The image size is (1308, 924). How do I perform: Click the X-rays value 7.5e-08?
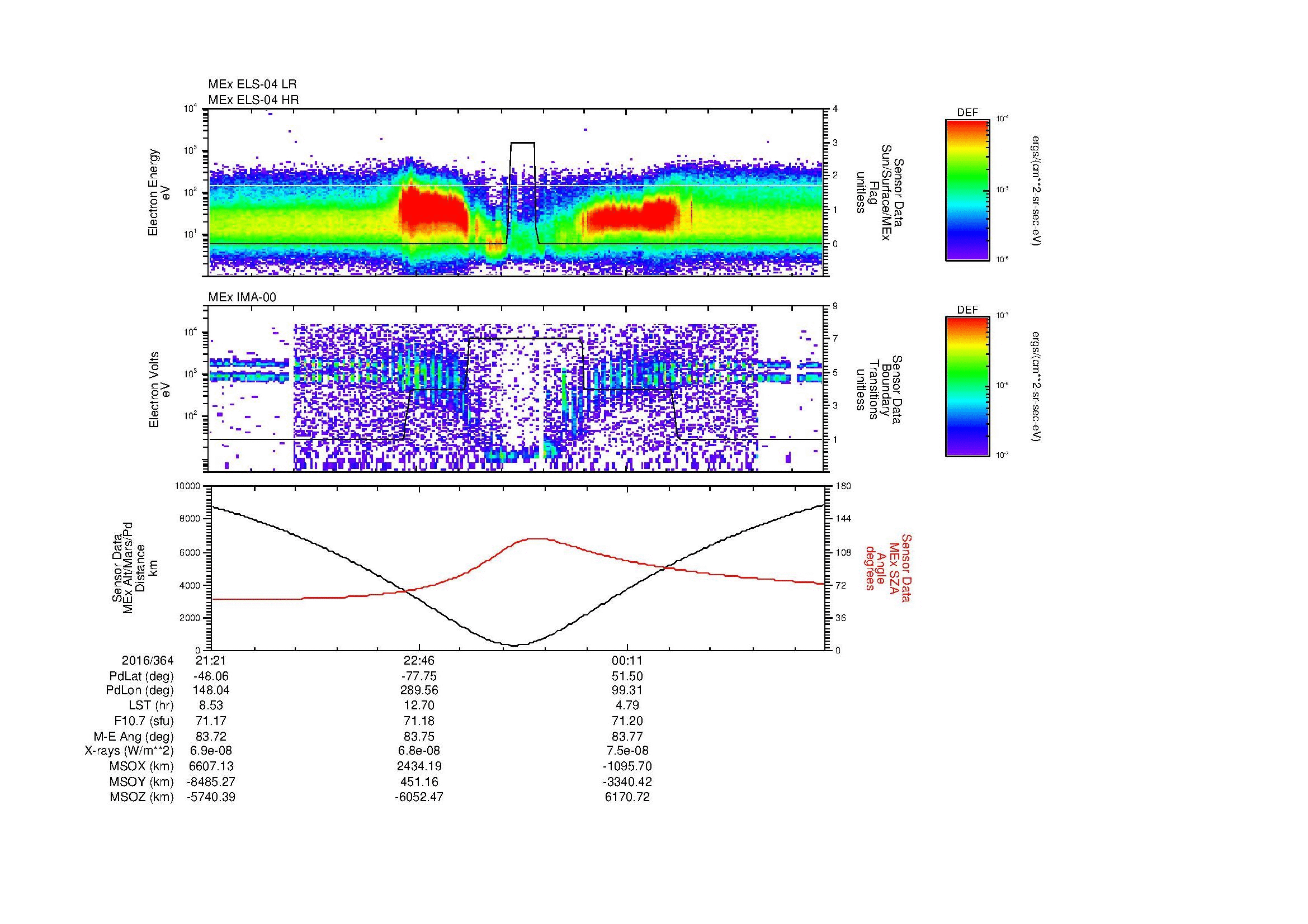click(x=627, y=751)
